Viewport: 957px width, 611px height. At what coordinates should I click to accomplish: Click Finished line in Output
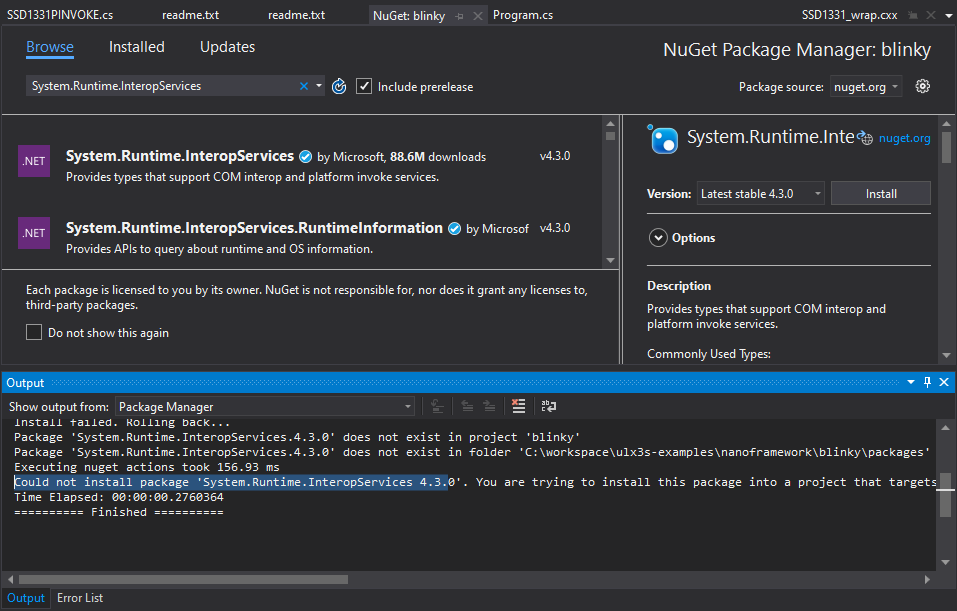point(119,512)
